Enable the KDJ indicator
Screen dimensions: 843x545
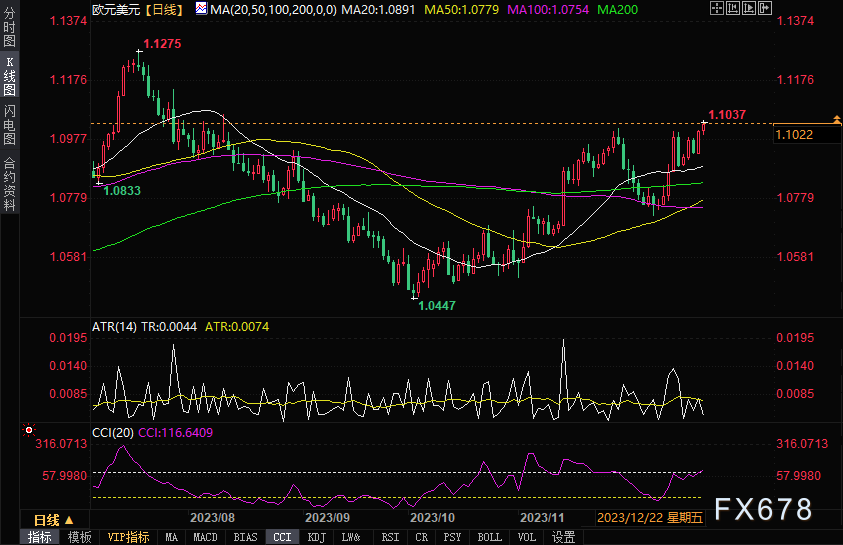pos(316,537)
